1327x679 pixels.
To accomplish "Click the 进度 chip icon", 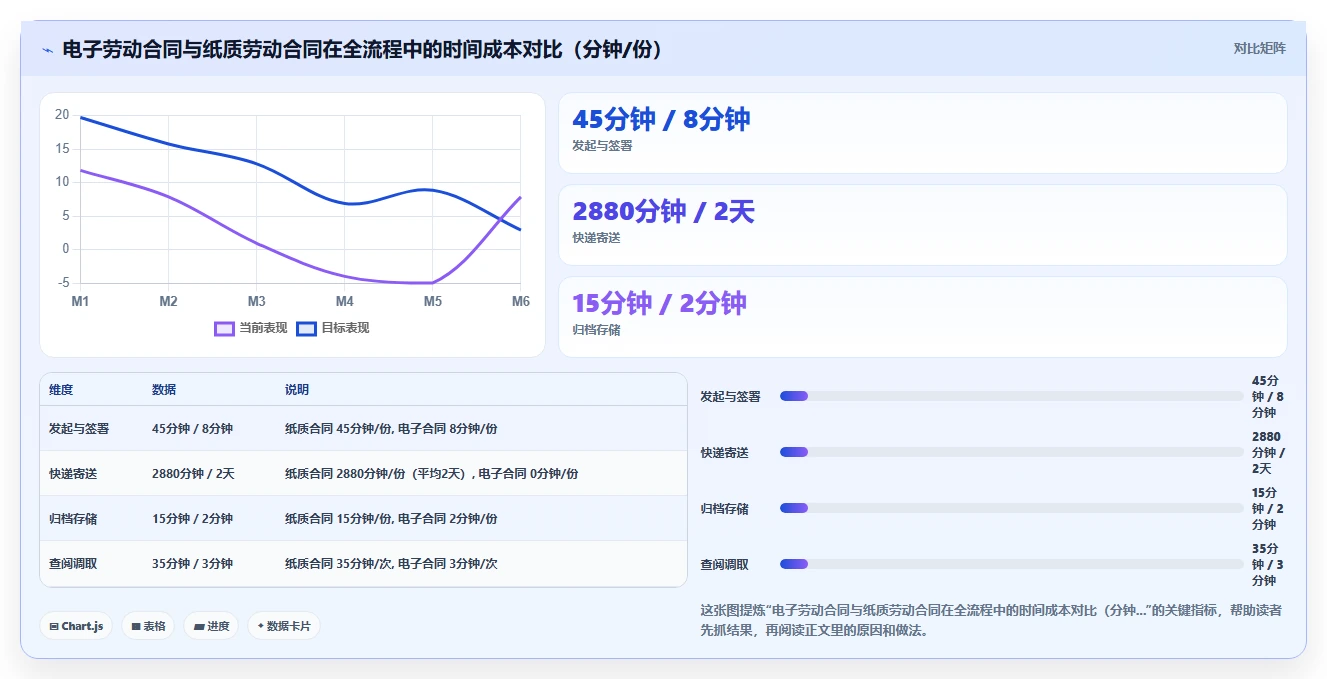I will point(199,626).
